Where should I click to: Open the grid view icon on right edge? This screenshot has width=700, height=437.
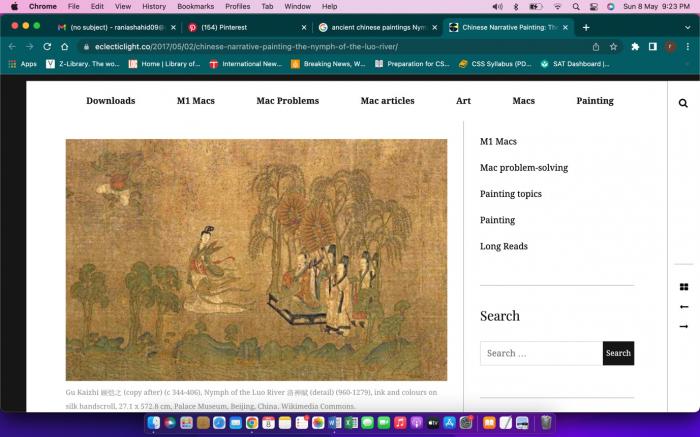click(683, 287)
